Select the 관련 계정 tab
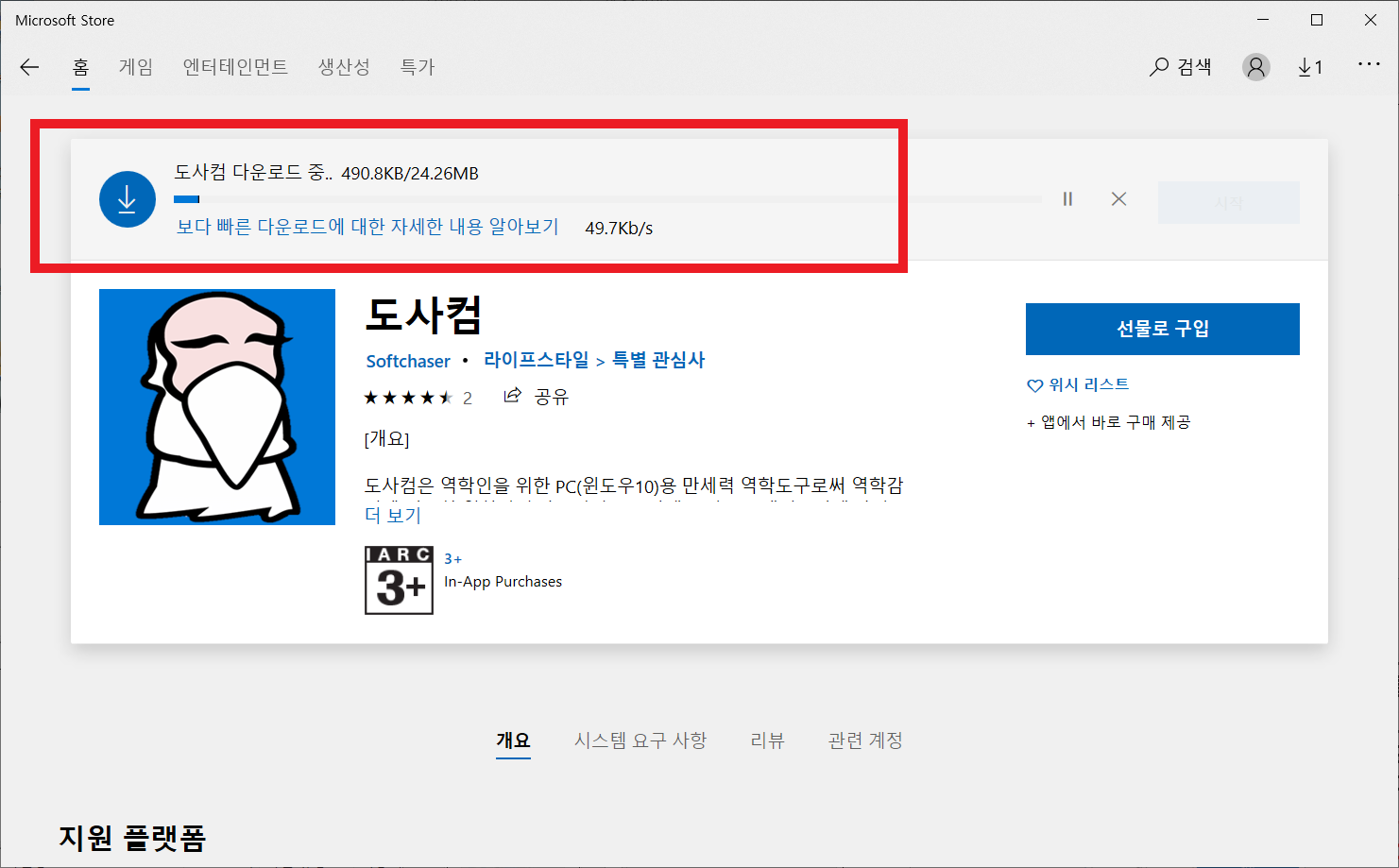 coord(865,740)
